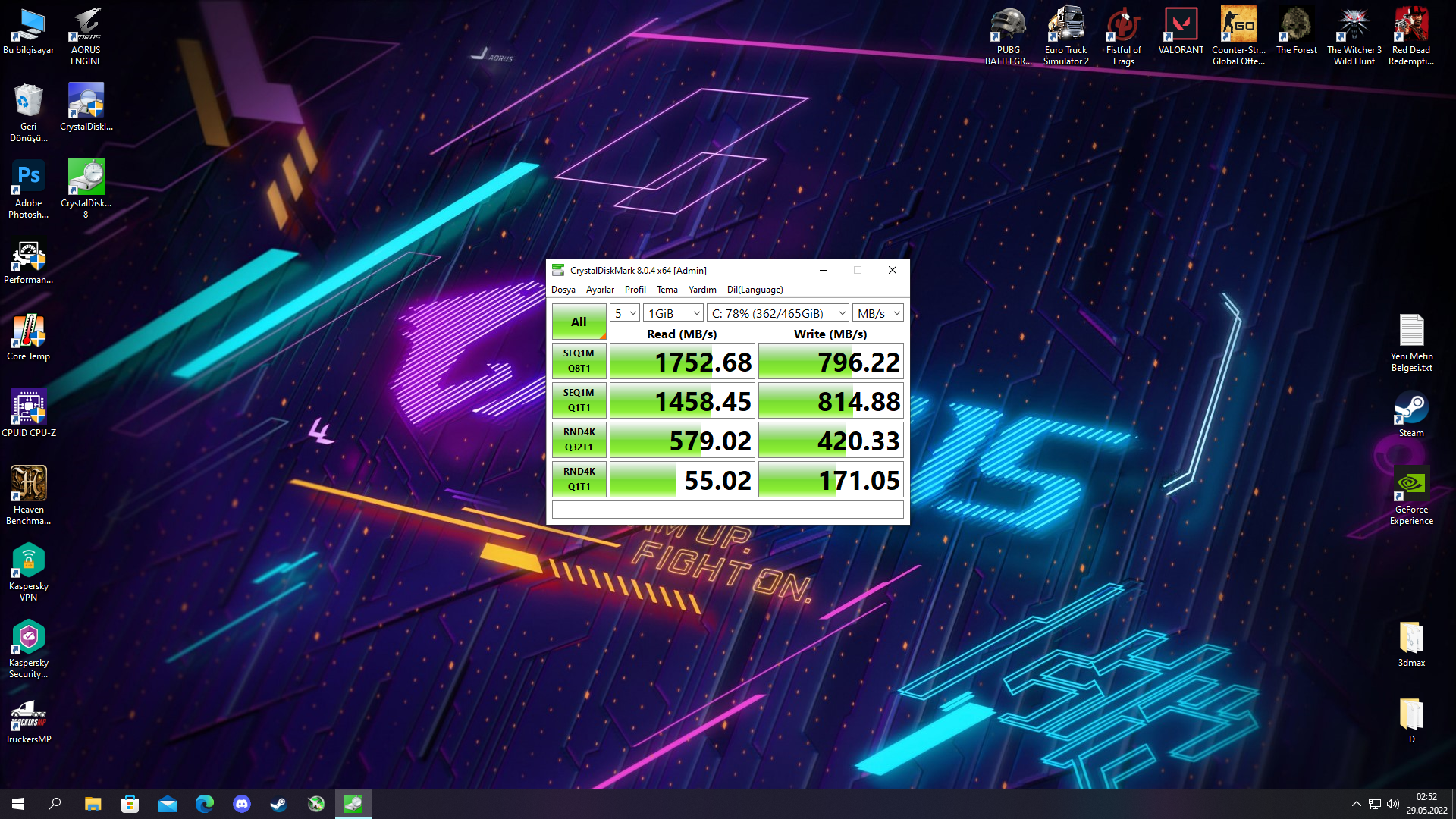
Task: Expand the C: drive selection dropdown
Action: coord(778,313)
